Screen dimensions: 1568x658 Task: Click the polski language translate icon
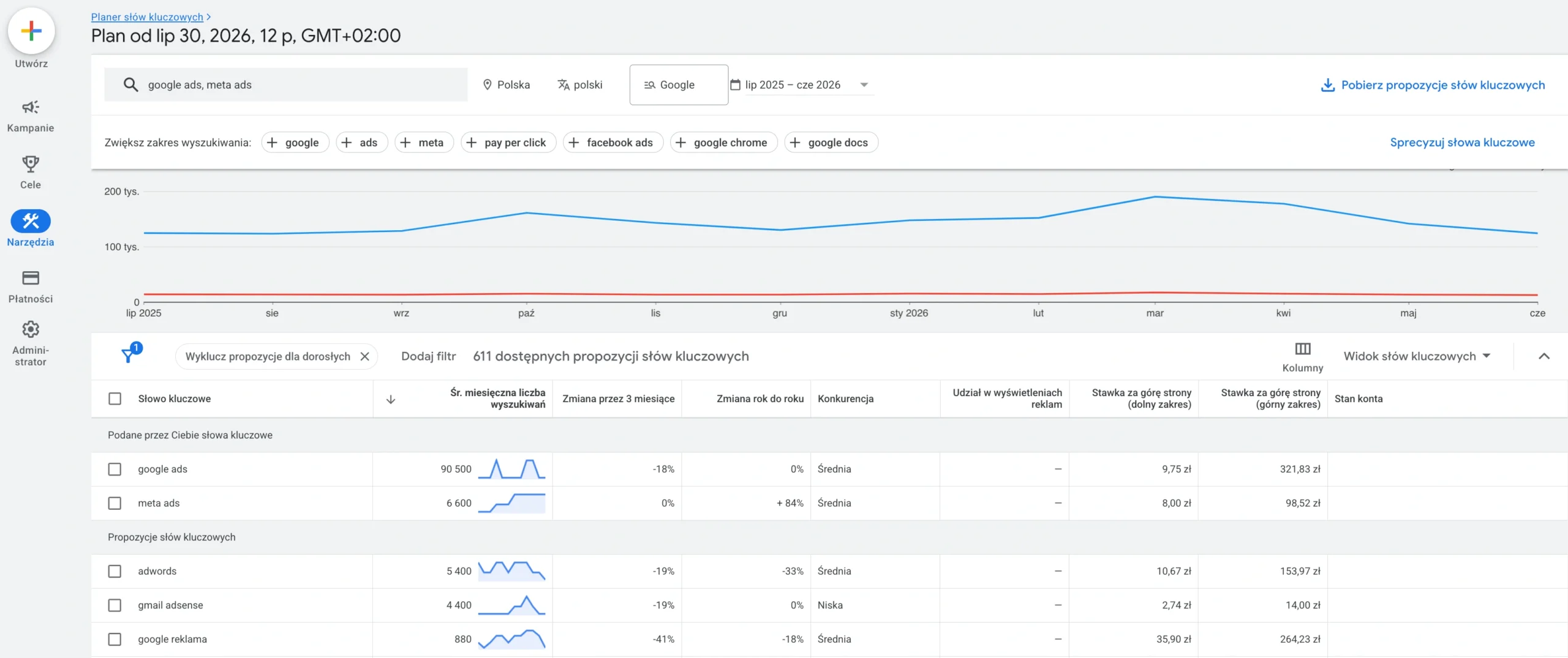tap(563, 85)
